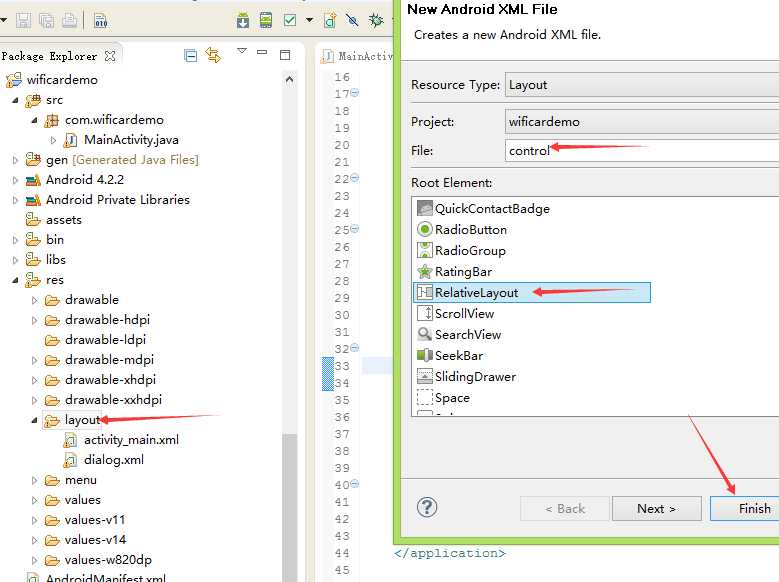Choose RelativeLayout as root element
Viewport: 779px width, 582px height.
click(532, 293)
